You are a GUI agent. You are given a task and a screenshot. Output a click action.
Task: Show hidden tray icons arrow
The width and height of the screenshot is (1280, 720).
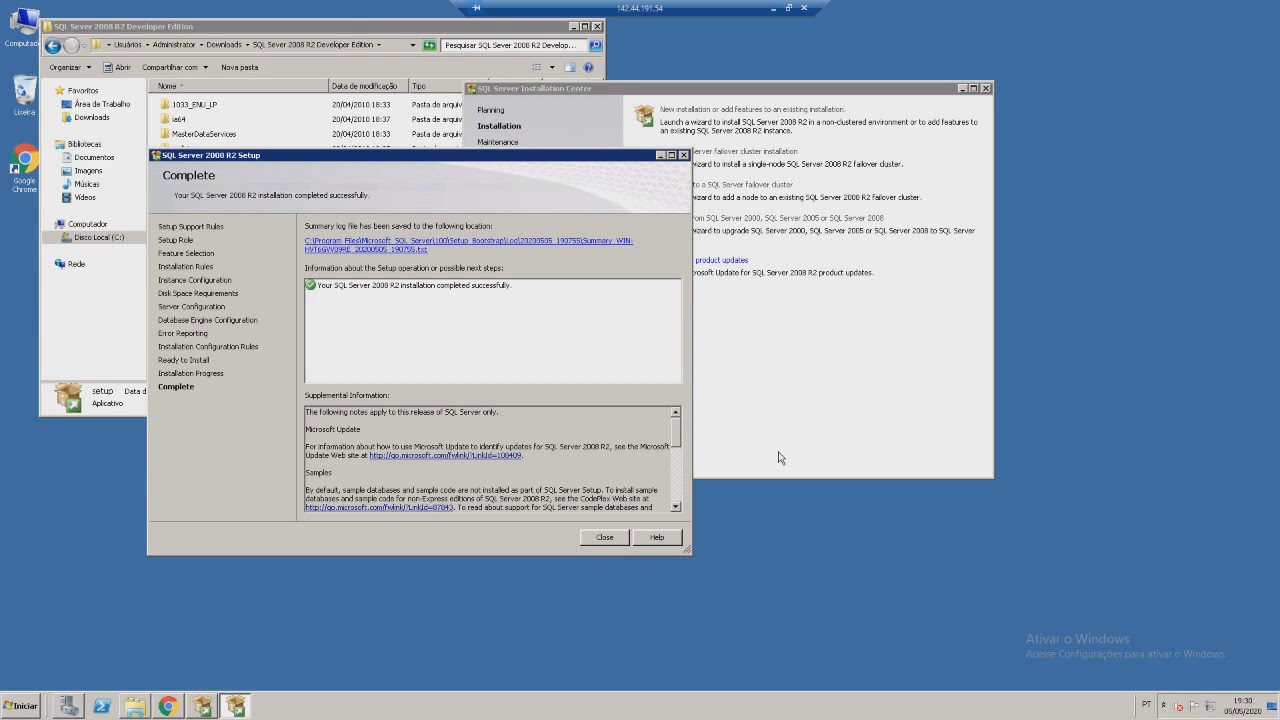[x=1163, y=705]
